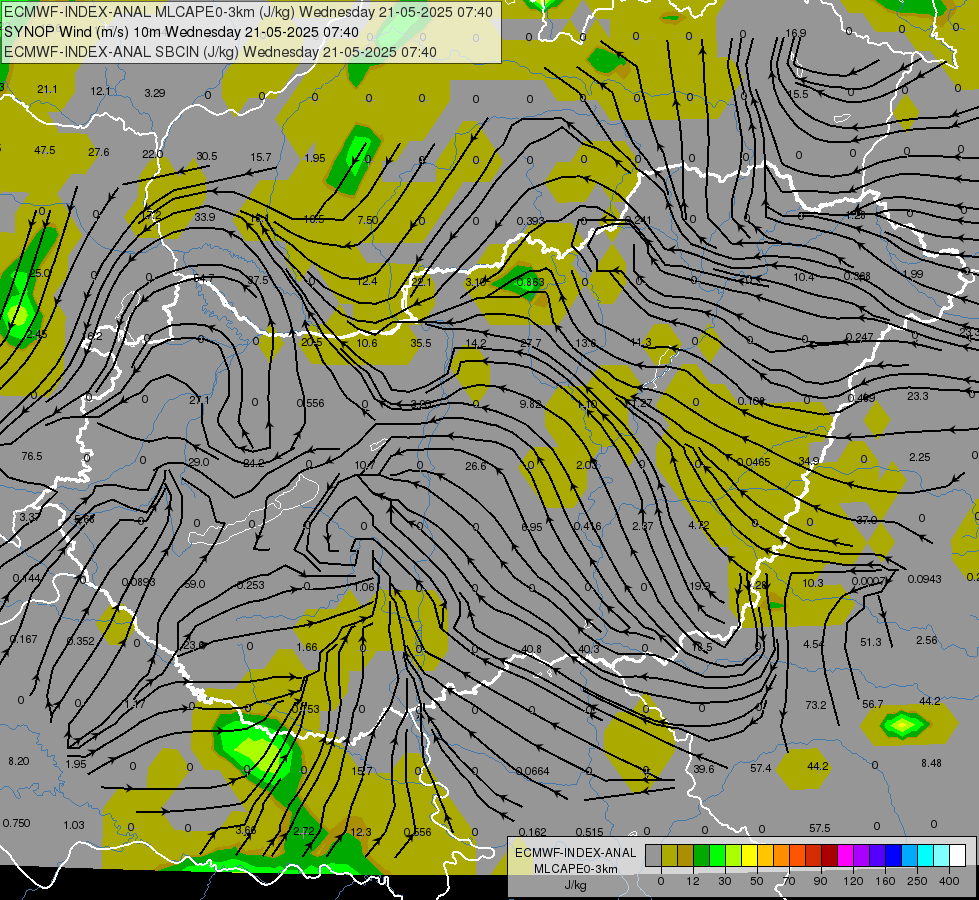Viewport: 979px width, 900px height.
Task: Select the map value 0.0943
Action: 925,579
